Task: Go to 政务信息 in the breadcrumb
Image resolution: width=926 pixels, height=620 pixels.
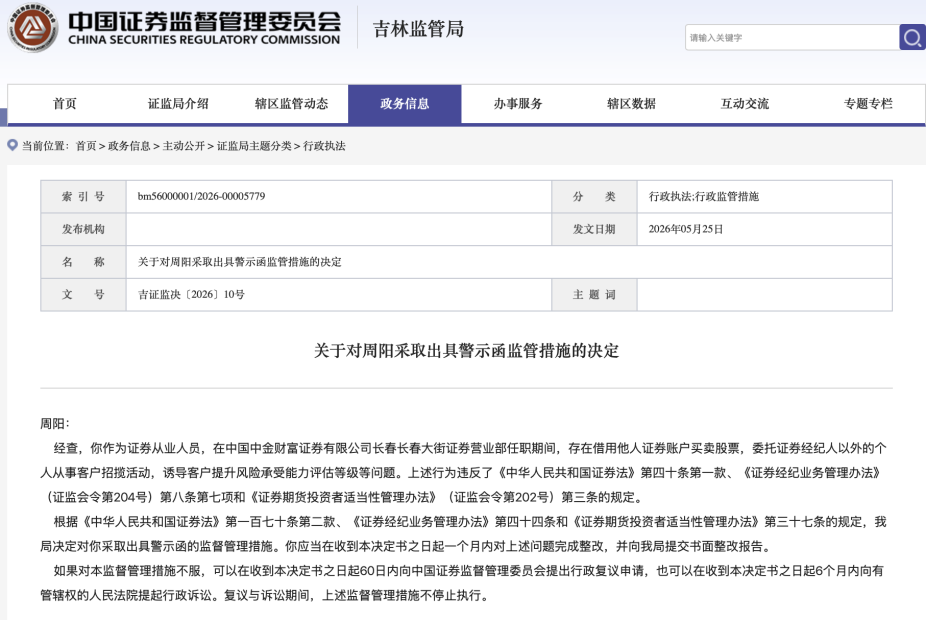Action: (129, 146)
